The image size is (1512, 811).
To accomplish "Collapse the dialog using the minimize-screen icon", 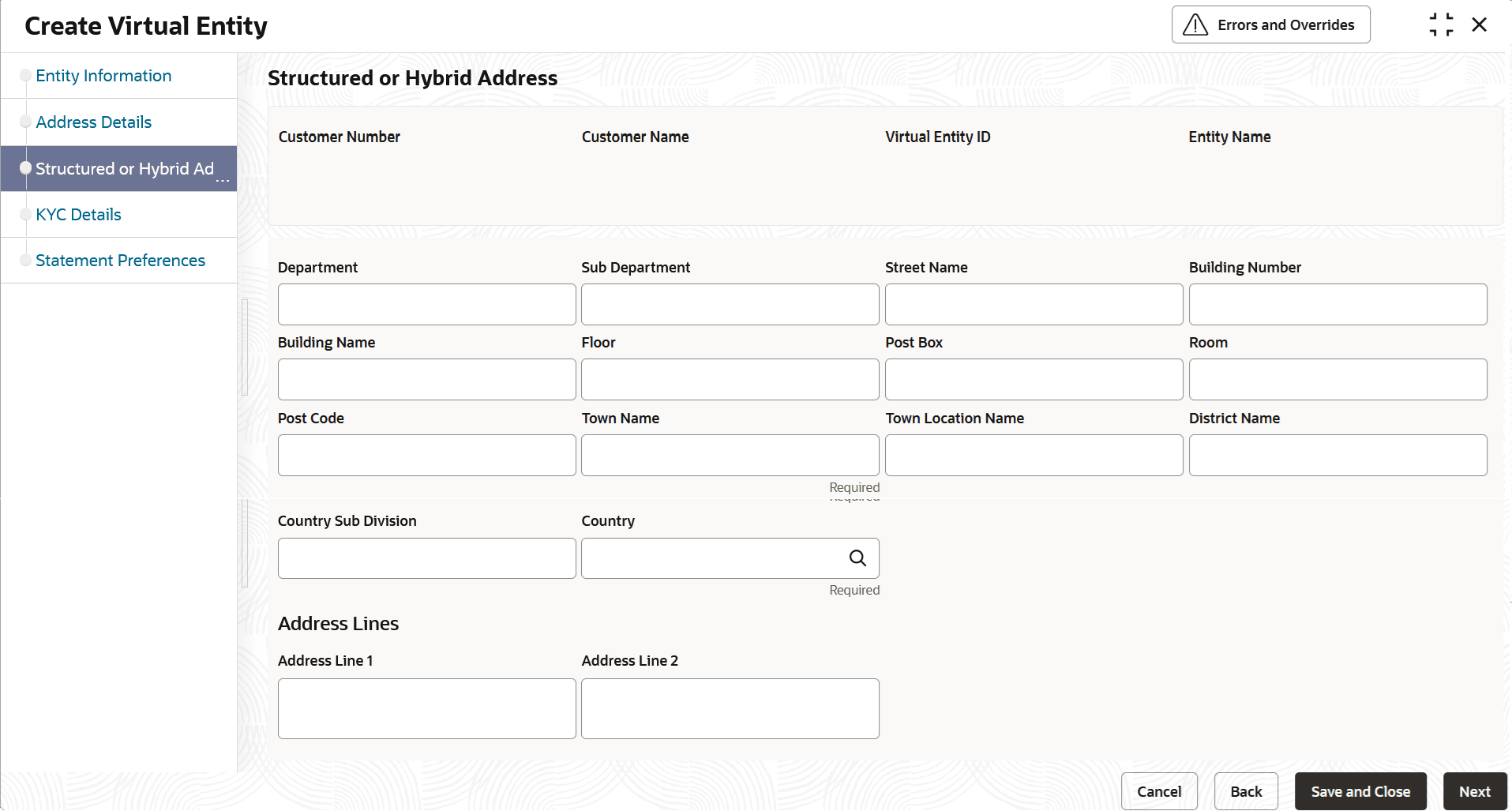I will [1441, 25].
